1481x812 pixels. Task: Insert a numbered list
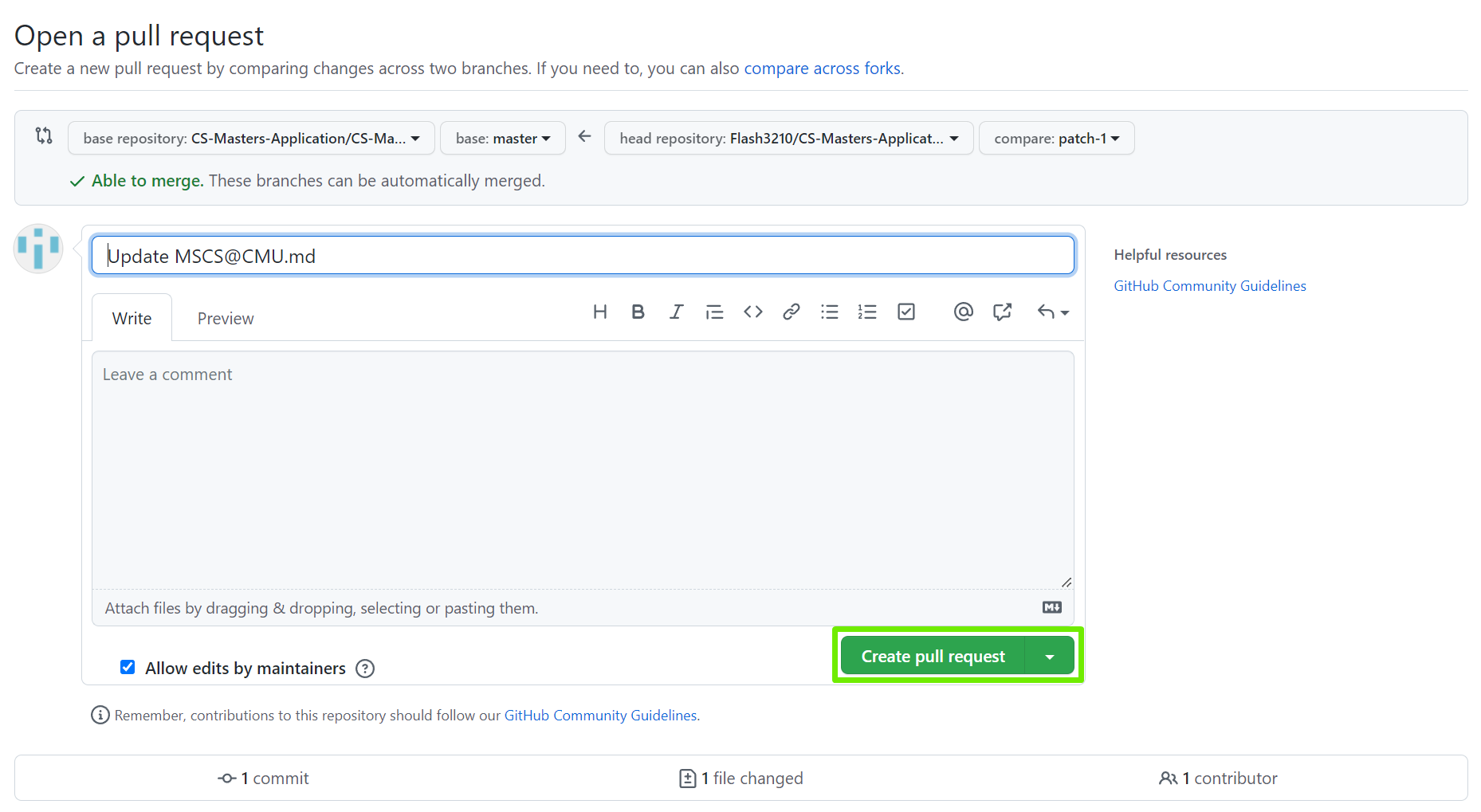point(867,312)
